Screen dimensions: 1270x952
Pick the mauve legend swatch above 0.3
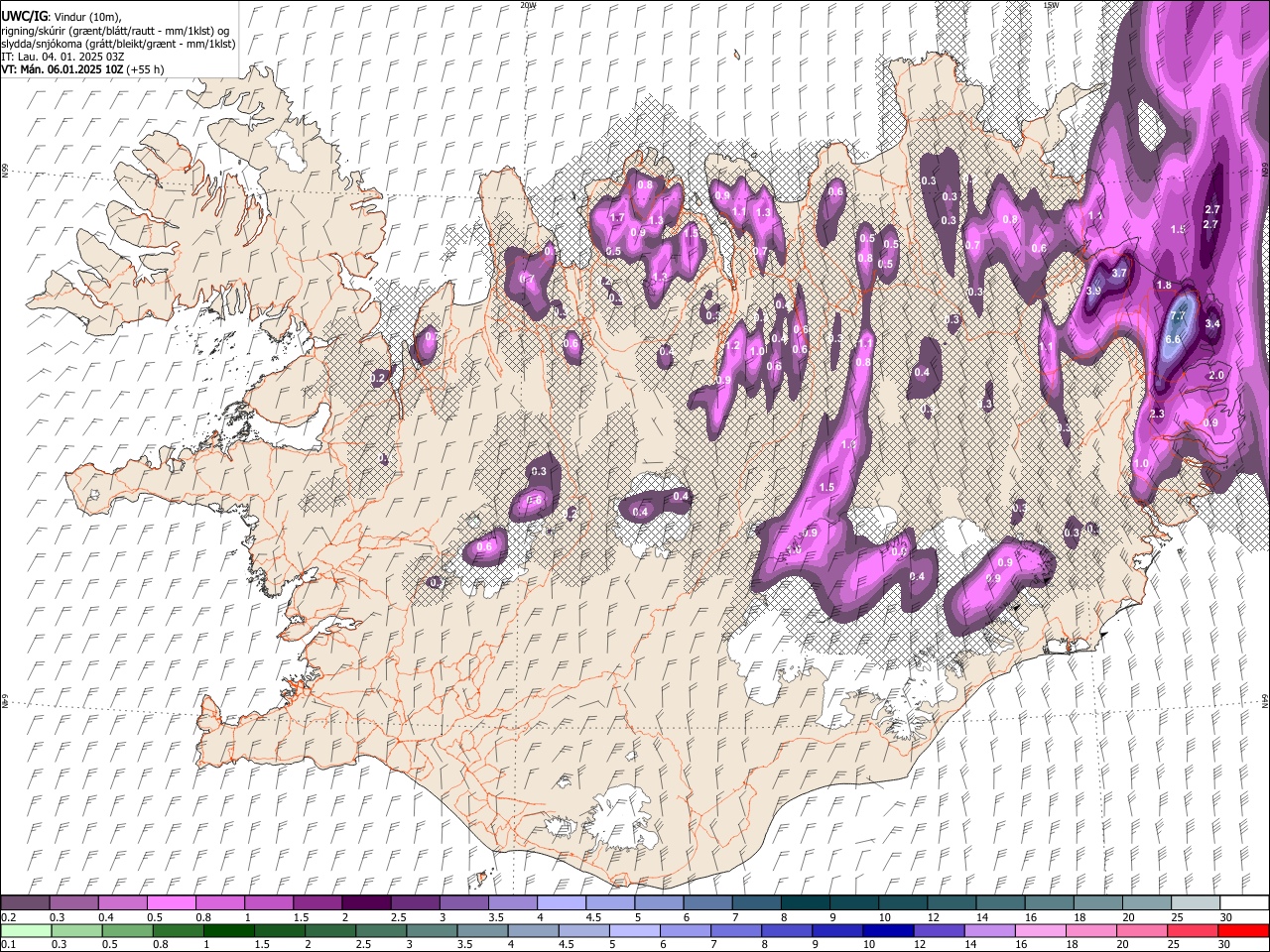coord(73,903)
